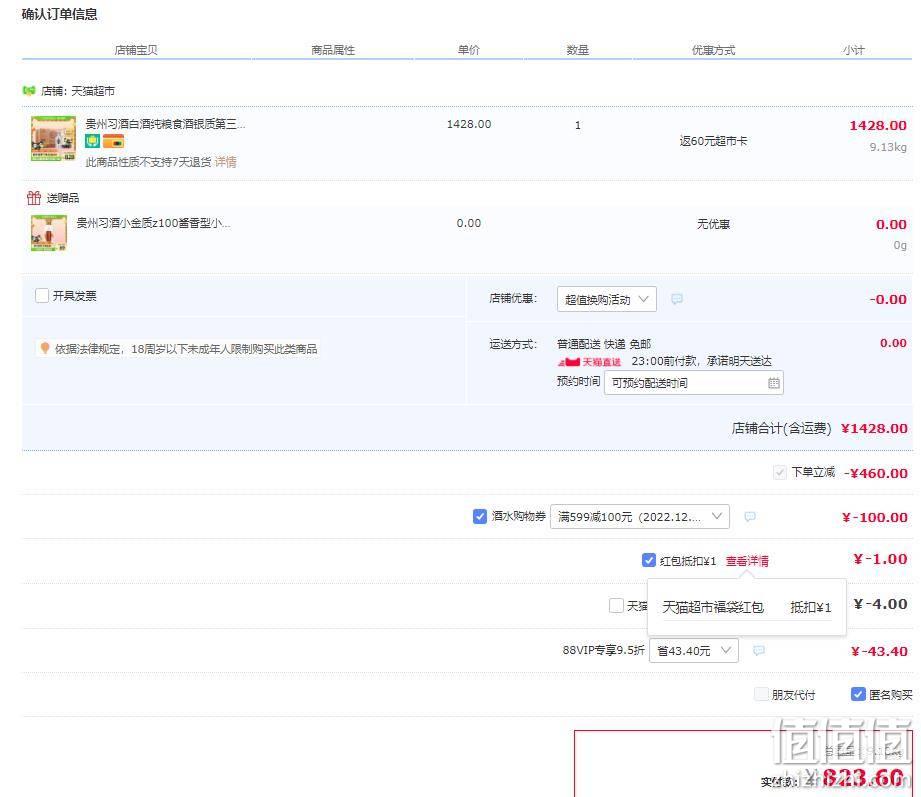Click the 可预约配送时间 delivery time field

click(694, 384)
